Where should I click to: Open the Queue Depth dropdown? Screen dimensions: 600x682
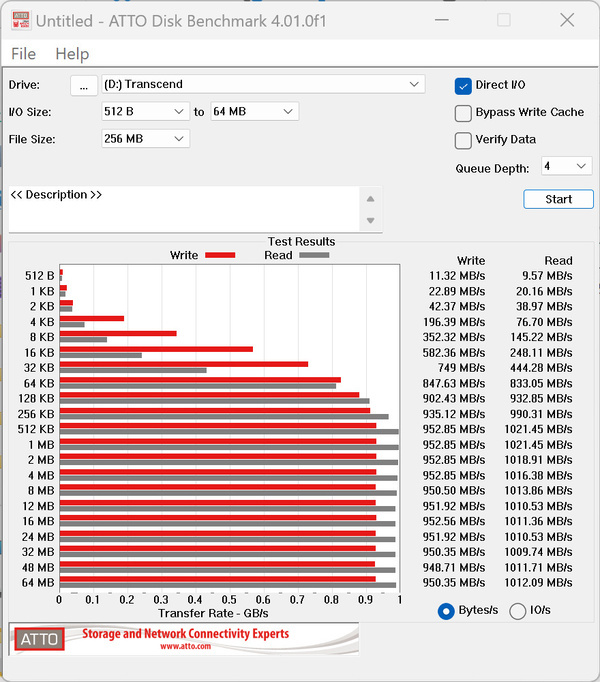coord(566,166)
